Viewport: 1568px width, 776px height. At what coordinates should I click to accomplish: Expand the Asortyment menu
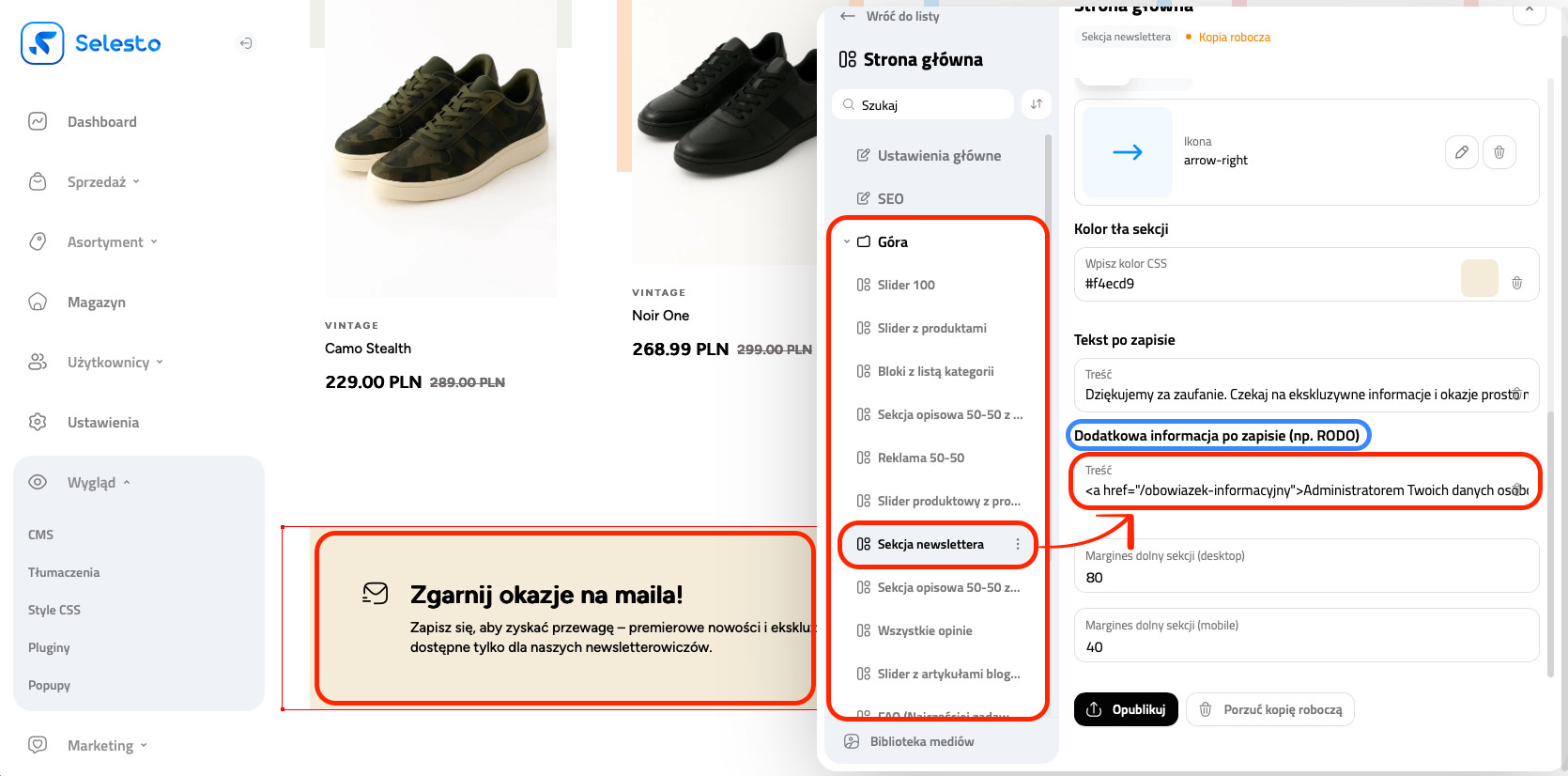click(112, 242)
